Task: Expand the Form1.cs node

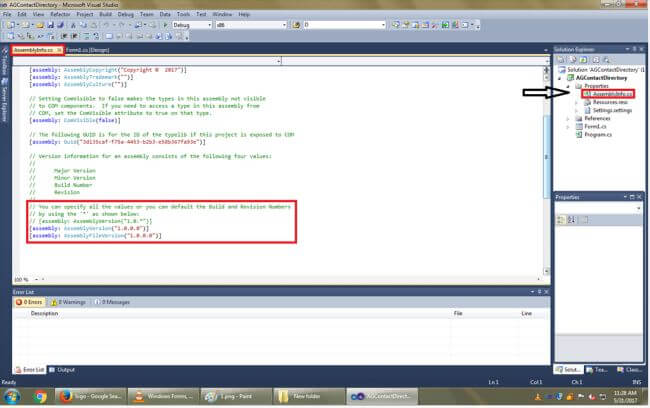Action: [568, 126]
